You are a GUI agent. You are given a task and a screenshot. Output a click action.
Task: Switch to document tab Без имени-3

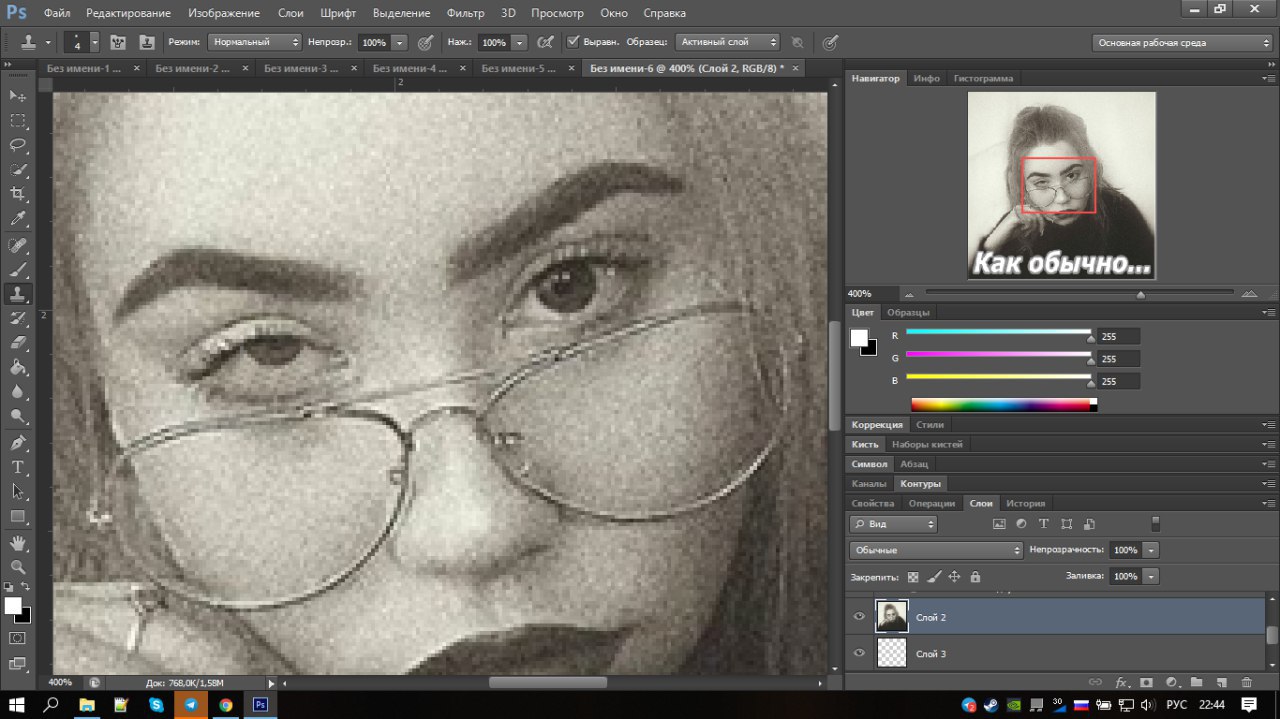coord(300,68)
